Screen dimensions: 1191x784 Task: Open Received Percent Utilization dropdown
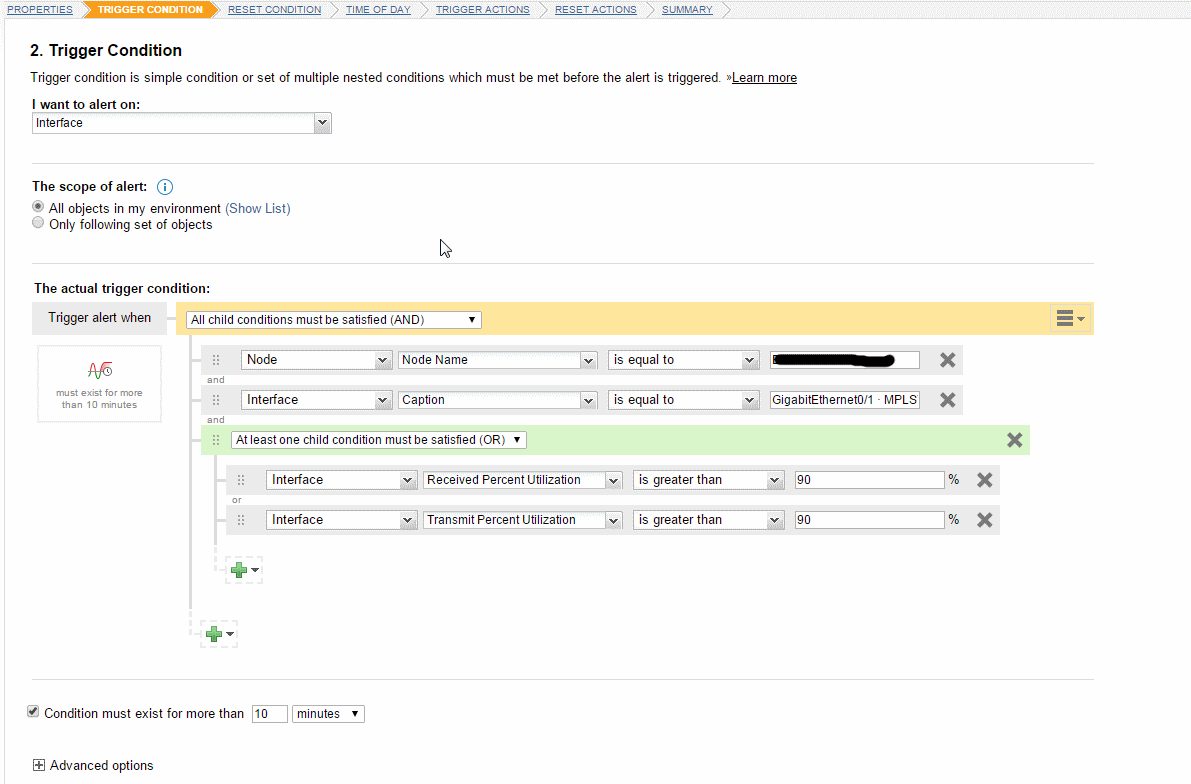(523, 480)
